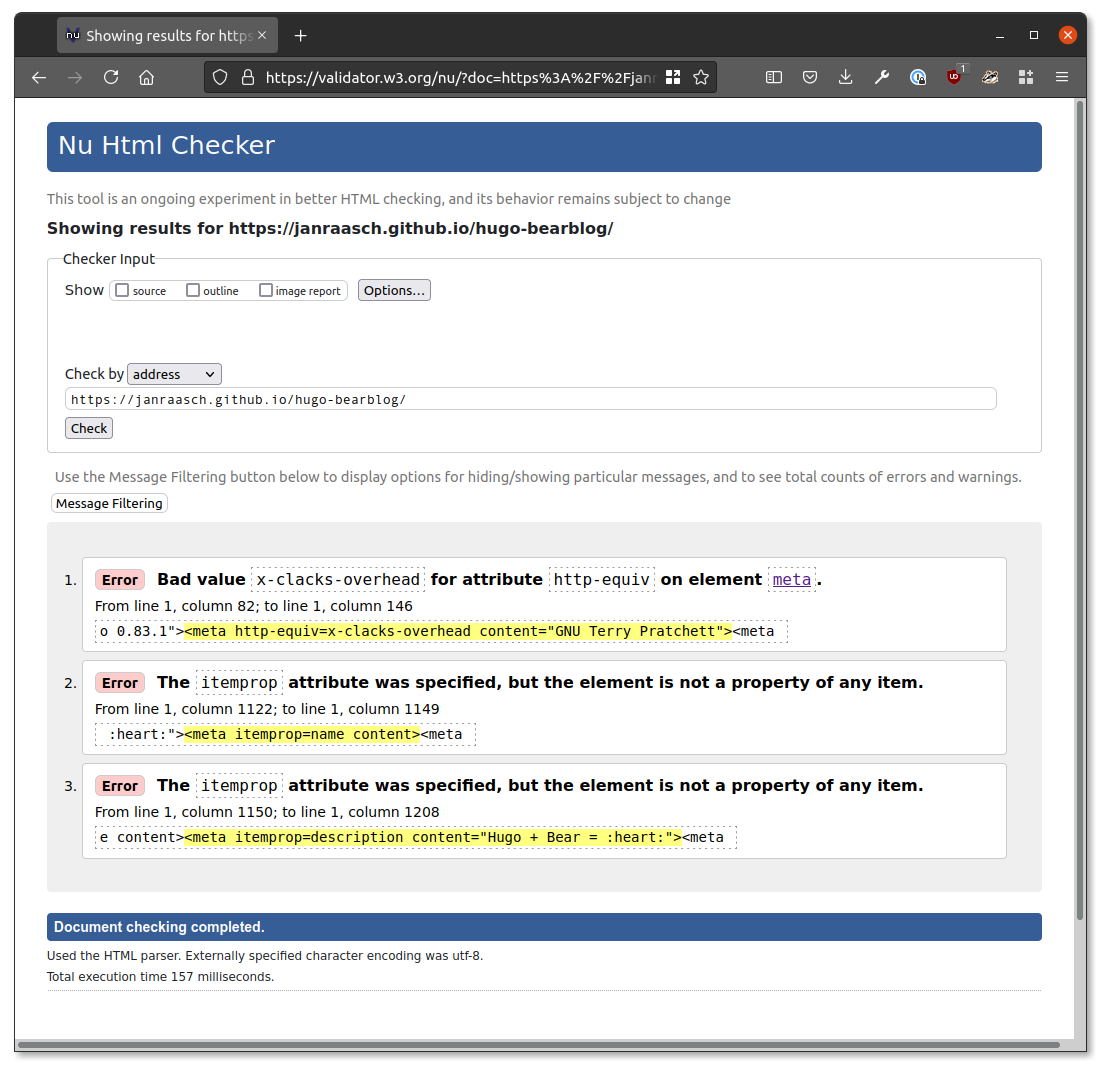Open the meta element documentation link
1105x1070 pixels.
pyautogui.click(x=791, y=579)
